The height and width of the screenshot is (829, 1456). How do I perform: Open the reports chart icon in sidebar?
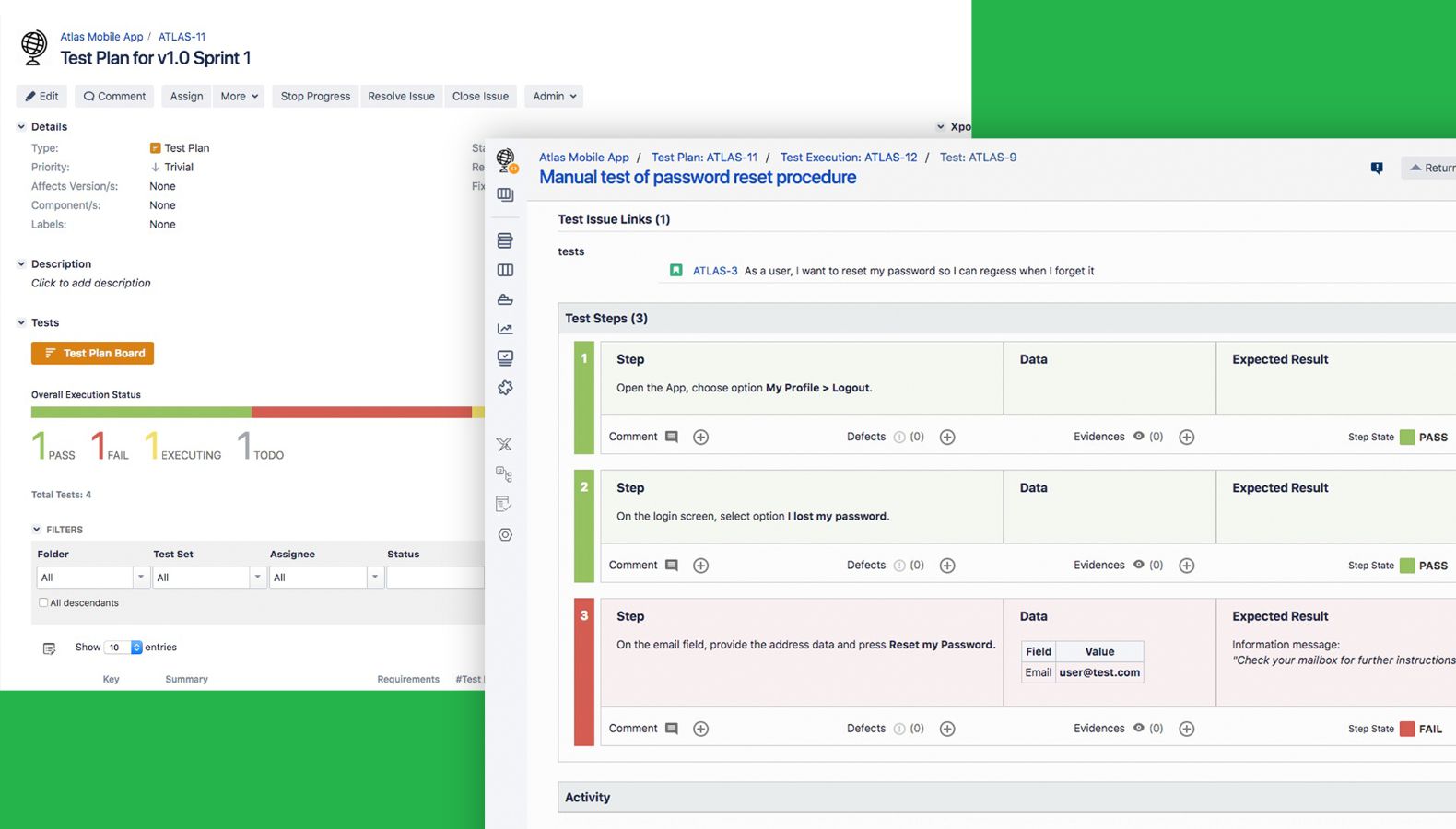click(505, 329)
